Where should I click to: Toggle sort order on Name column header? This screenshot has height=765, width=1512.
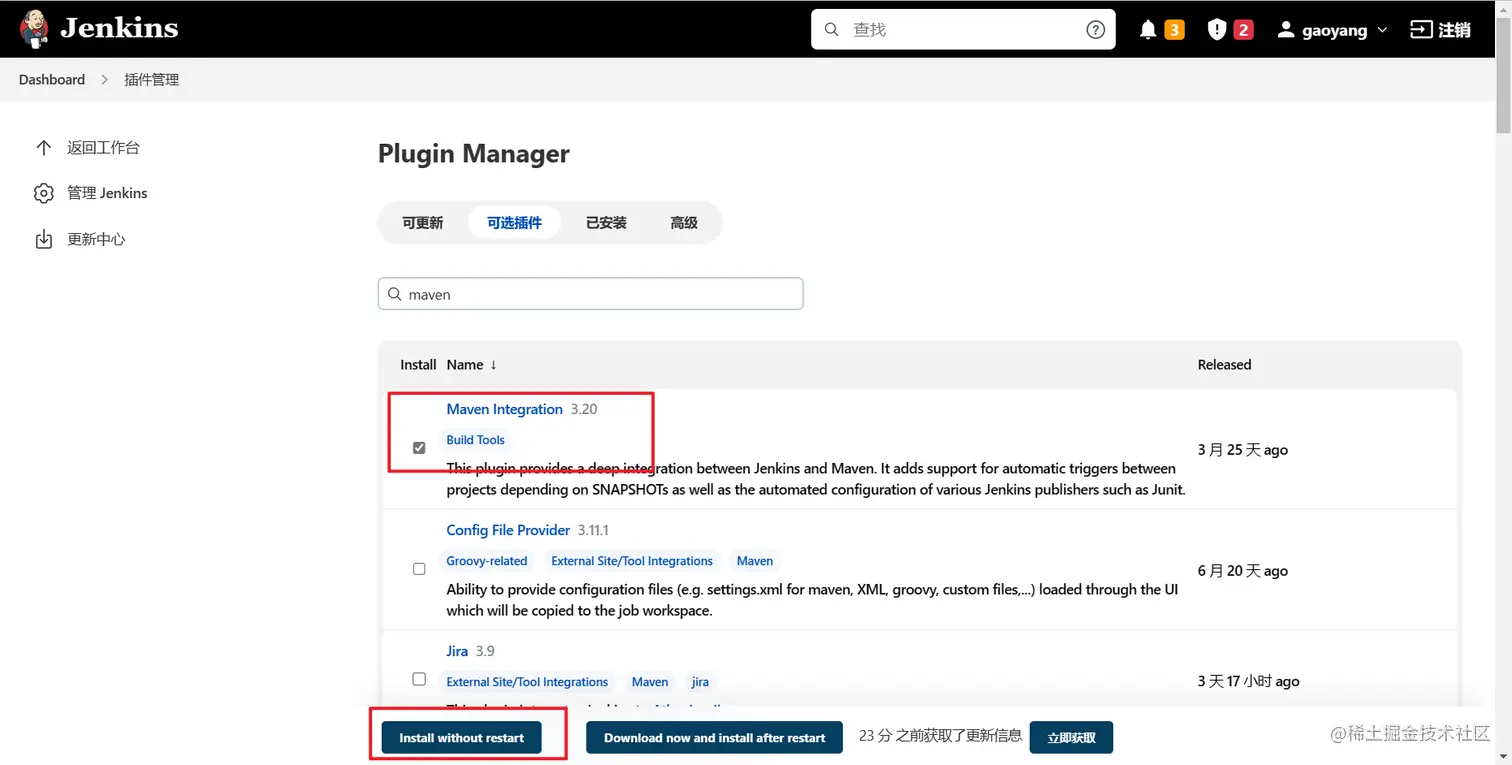point(471,365)
